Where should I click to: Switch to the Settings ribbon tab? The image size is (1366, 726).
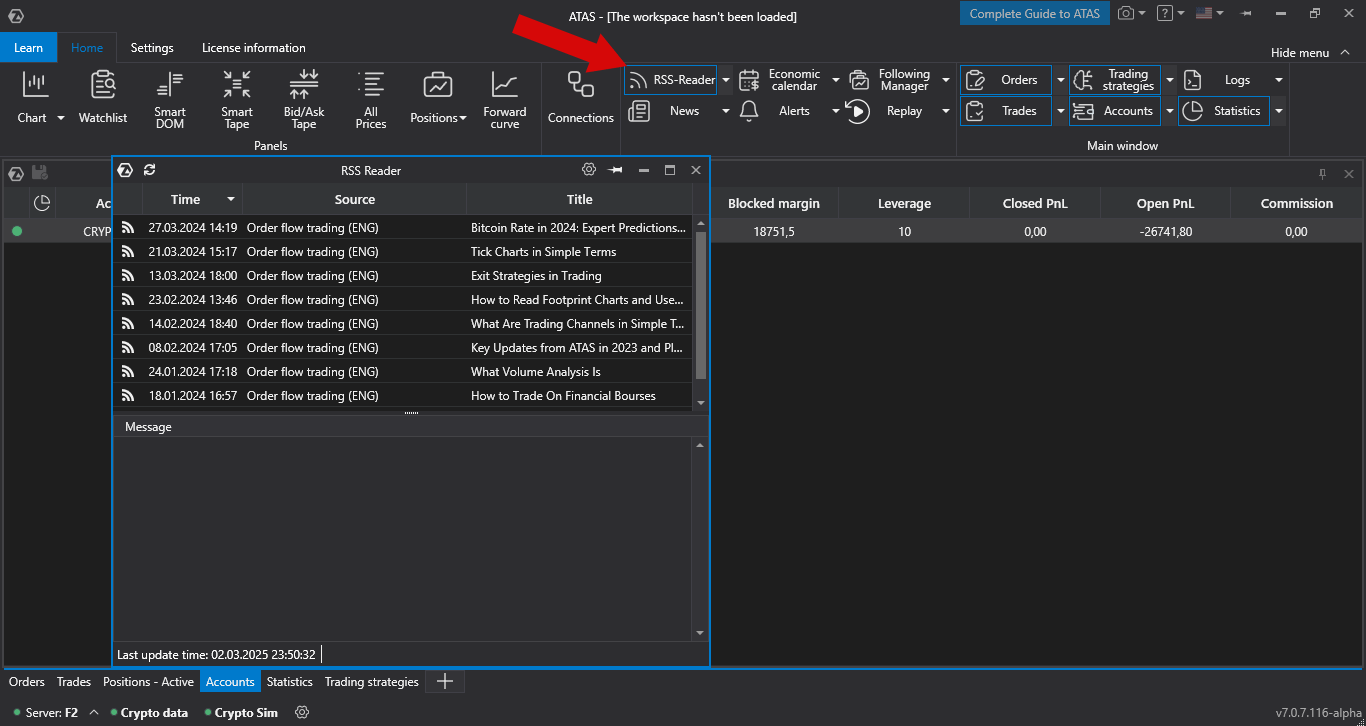coord(152,48)
